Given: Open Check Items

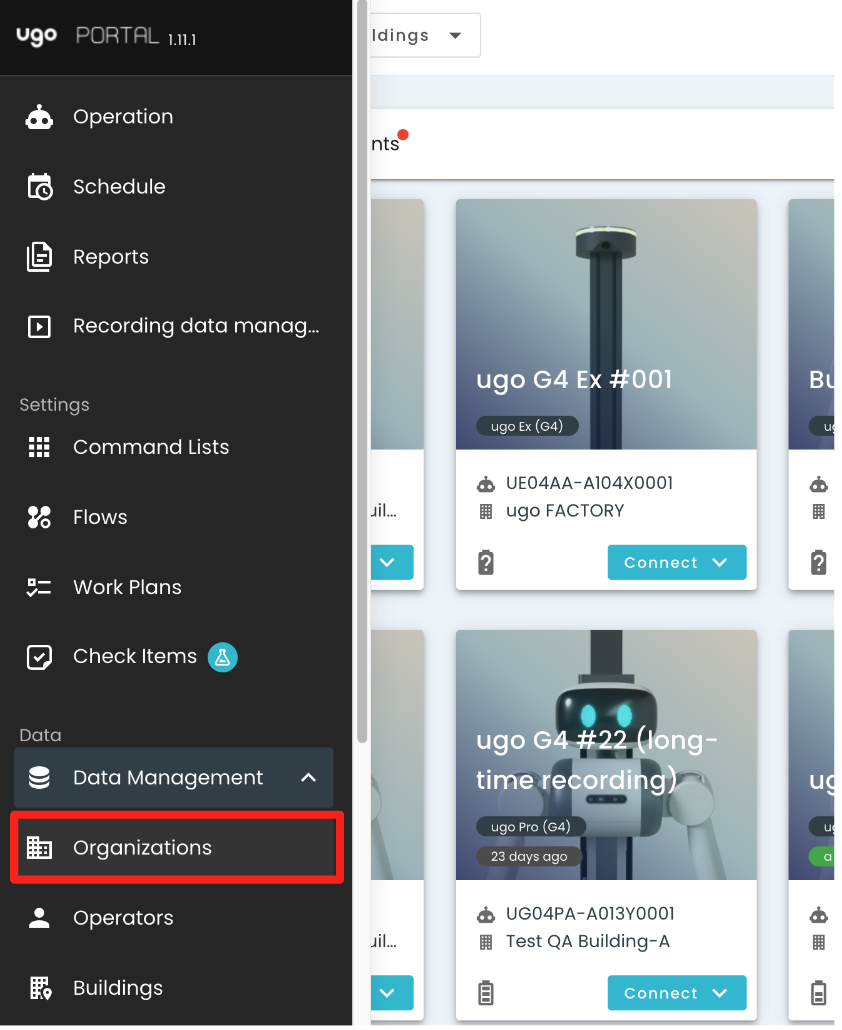Looking at the screenshot, I should (x=173, y=657).
